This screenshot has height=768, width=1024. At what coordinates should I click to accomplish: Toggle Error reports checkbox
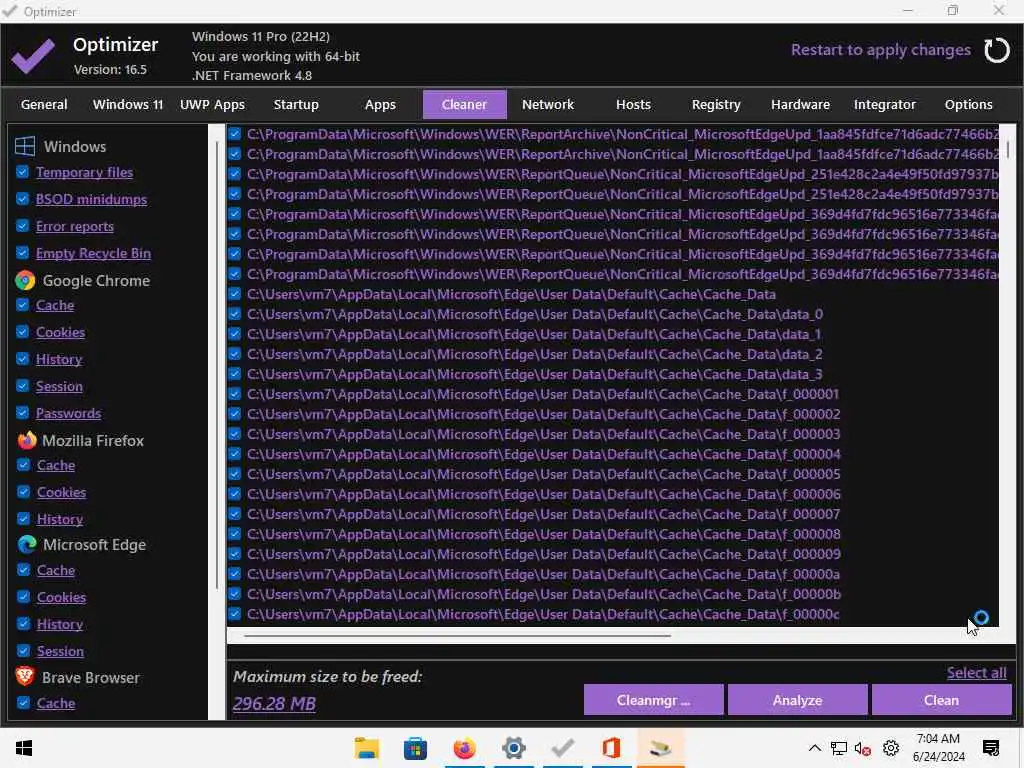[x=22, y=226]
